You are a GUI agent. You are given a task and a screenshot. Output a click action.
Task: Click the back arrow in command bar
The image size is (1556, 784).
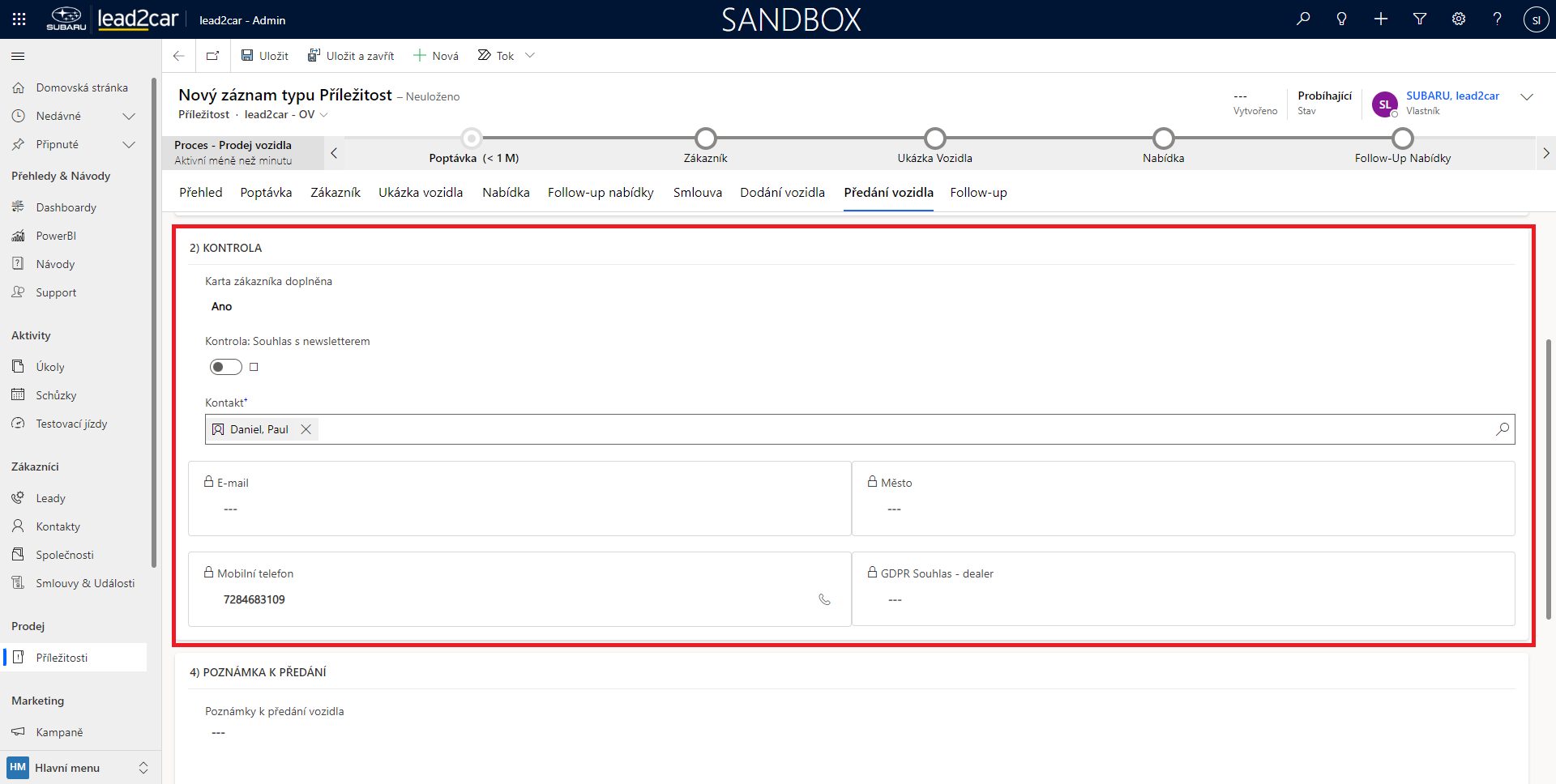coord(179,56)
